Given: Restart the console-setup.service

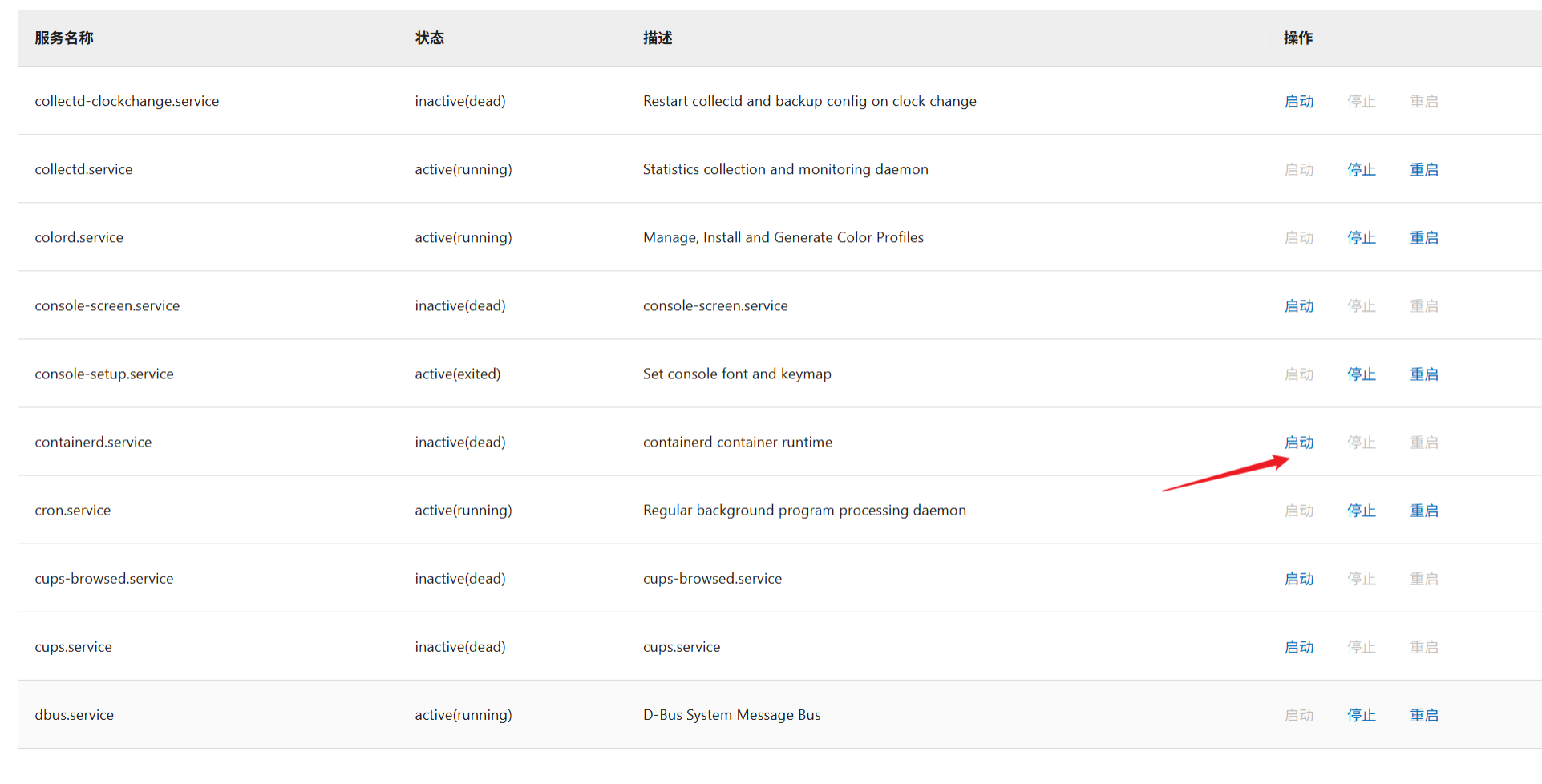Looking at the screenshot, I should (1423, 374).
